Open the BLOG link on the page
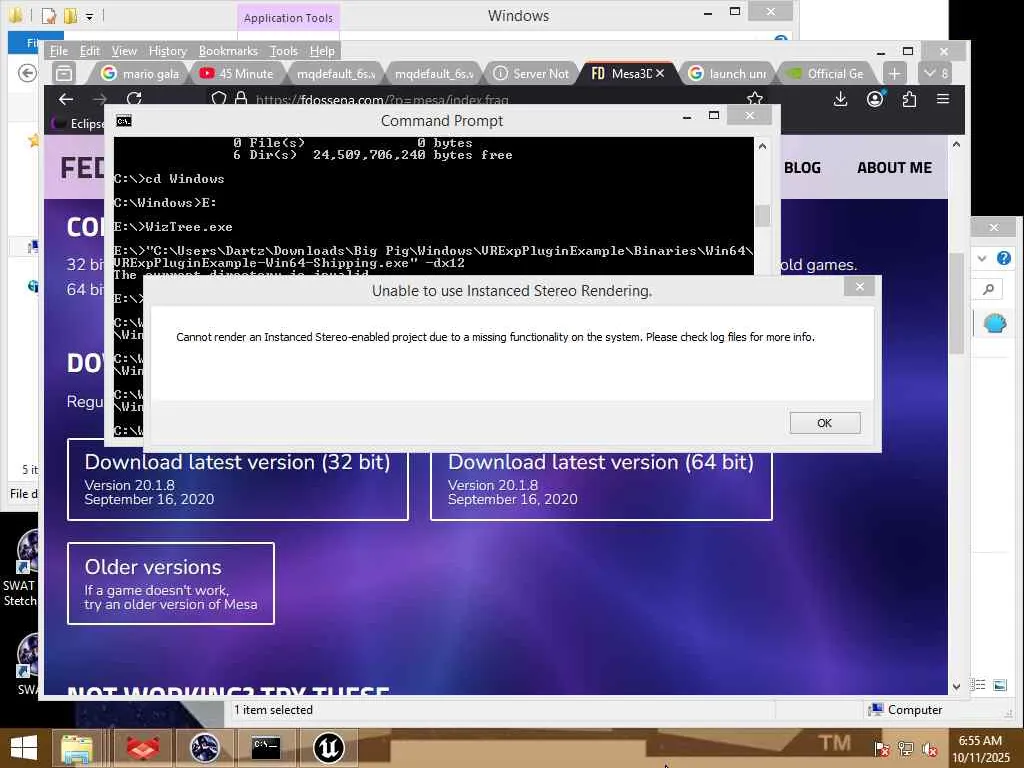The width and height of the screenshot is (1024, 768). pos(802,168)
